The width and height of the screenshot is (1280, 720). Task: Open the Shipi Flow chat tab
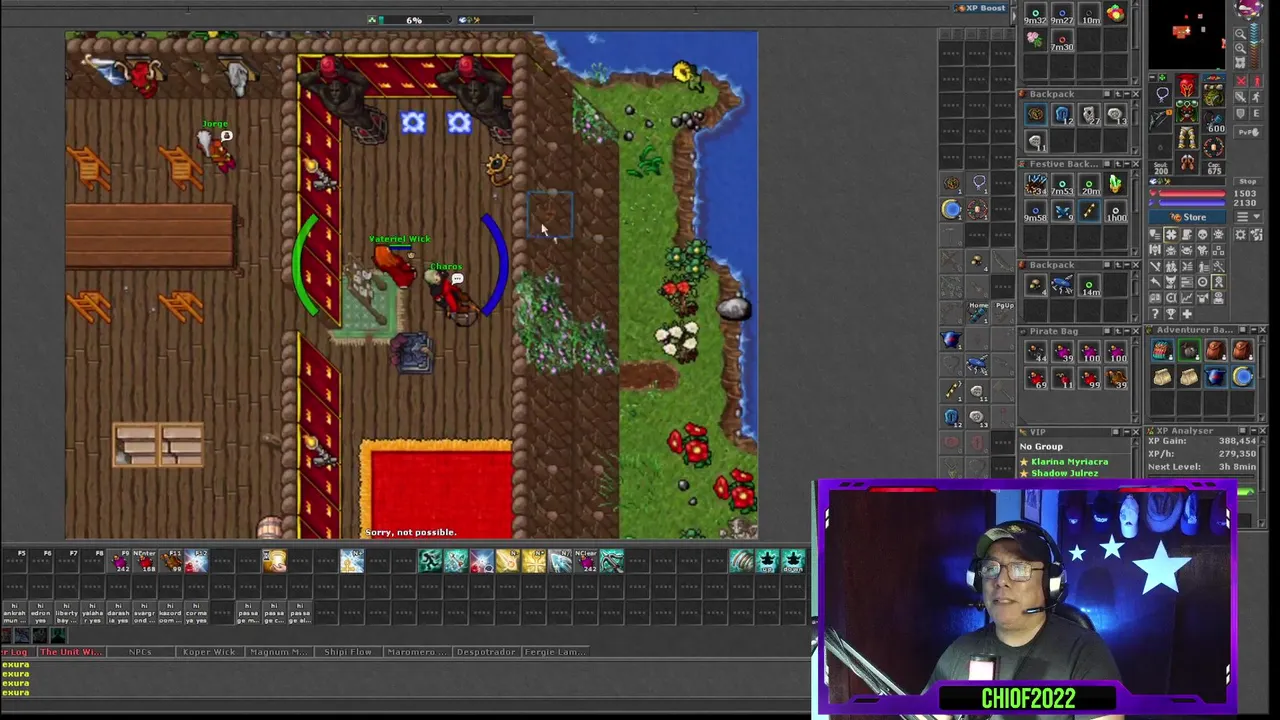point(348,652)
